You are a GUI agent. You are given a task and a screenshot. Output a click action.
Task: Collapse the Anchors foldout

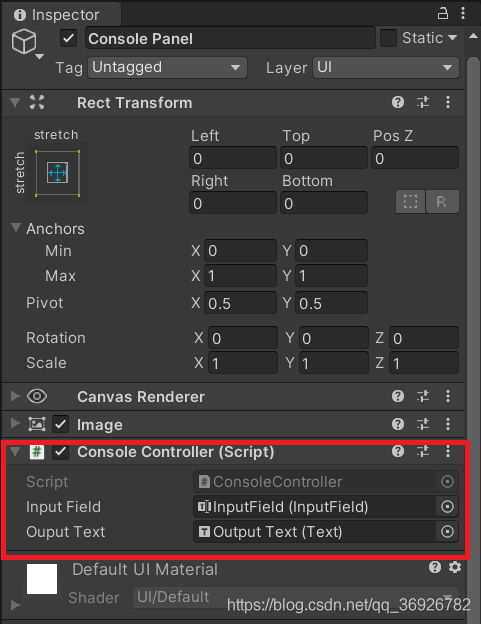click(x=16, y=228)
